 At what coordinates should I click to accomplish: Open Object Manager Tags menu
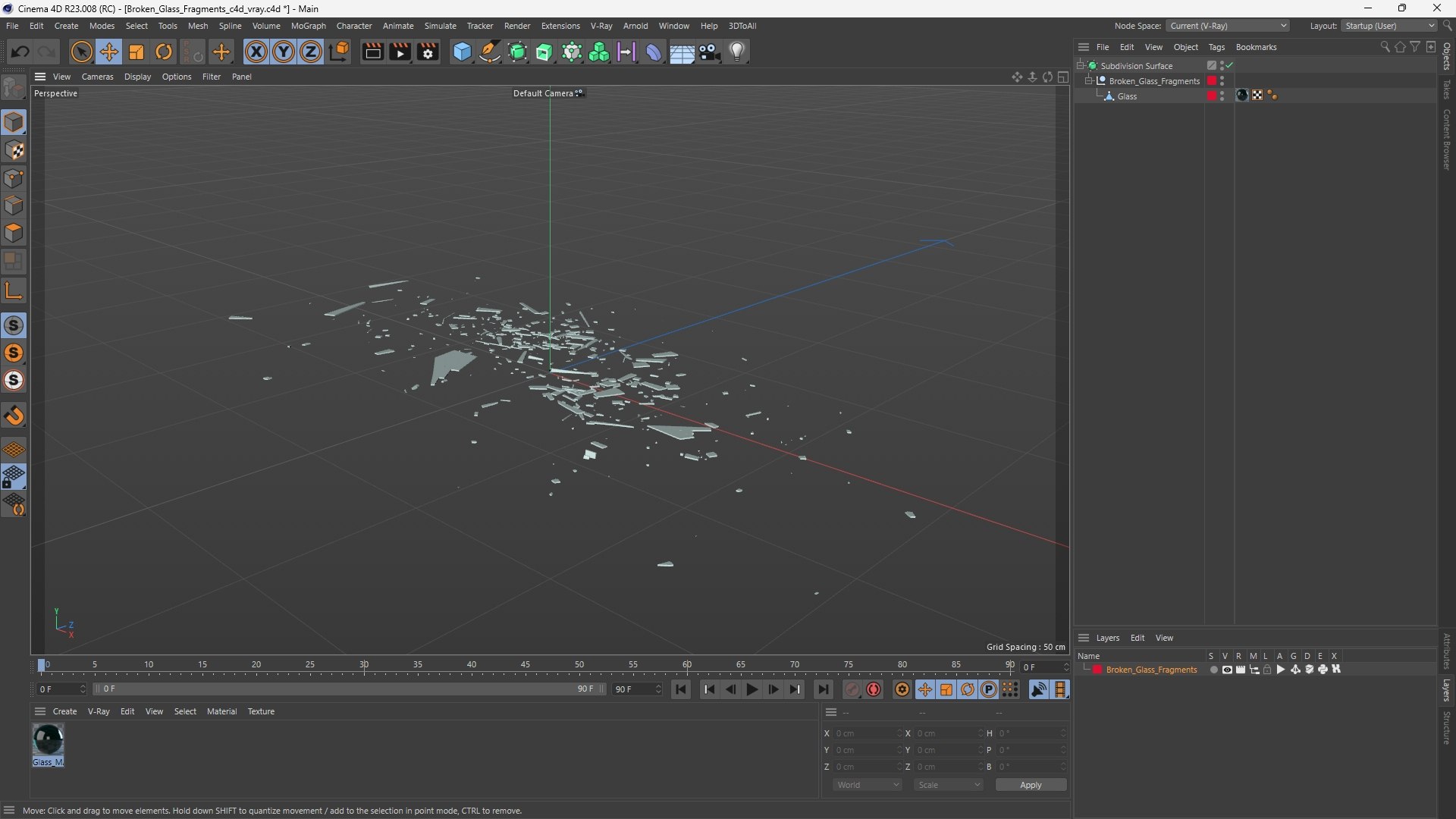click(1216, 47)
